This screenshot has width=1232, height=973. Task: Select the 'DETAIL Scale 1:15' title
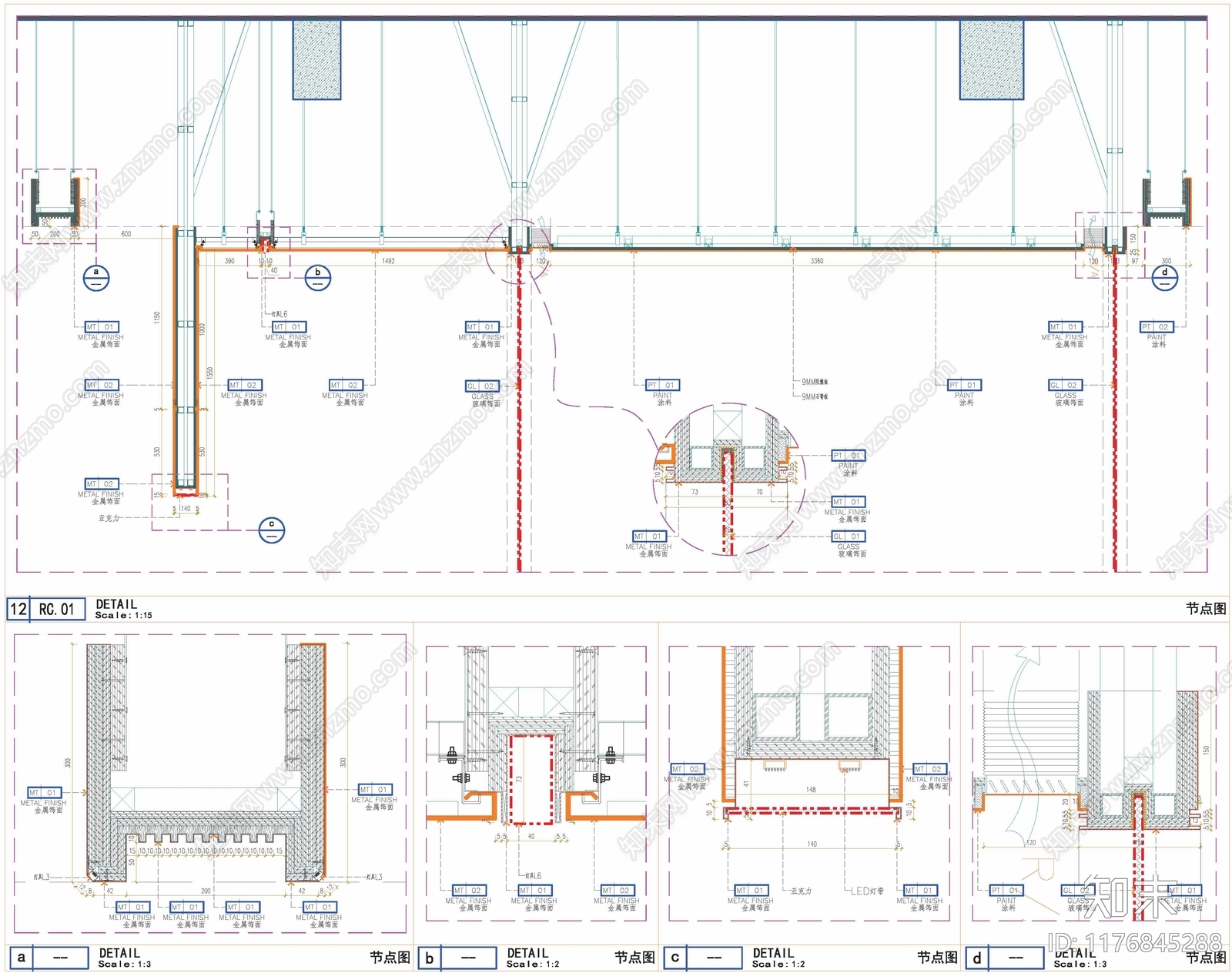click(x=123, y=609)
